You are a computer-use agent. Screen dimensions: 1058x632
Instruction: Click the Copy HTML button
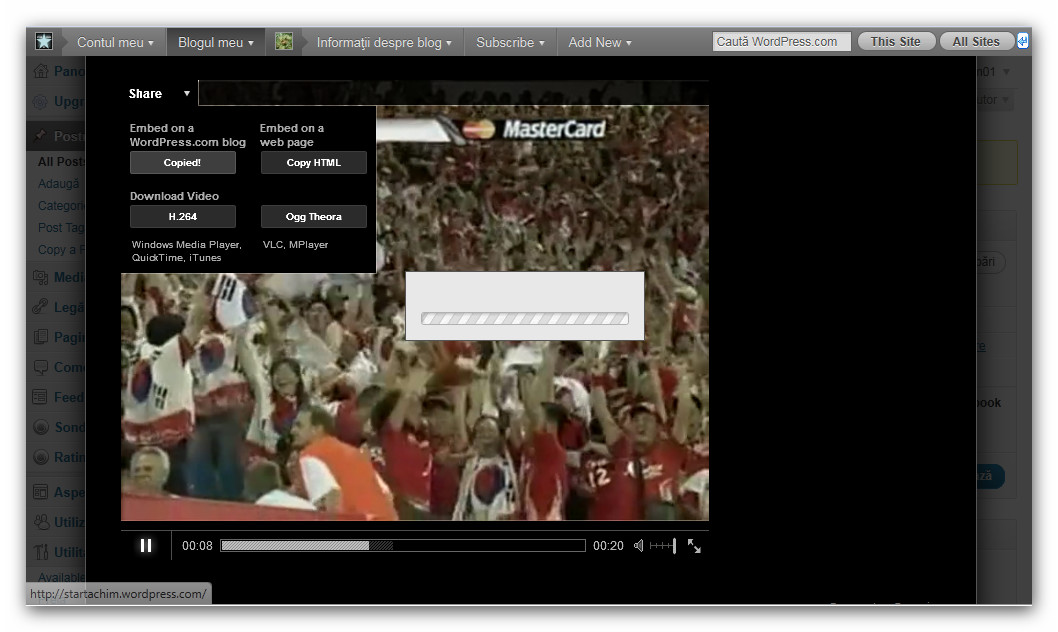point(313,163)
